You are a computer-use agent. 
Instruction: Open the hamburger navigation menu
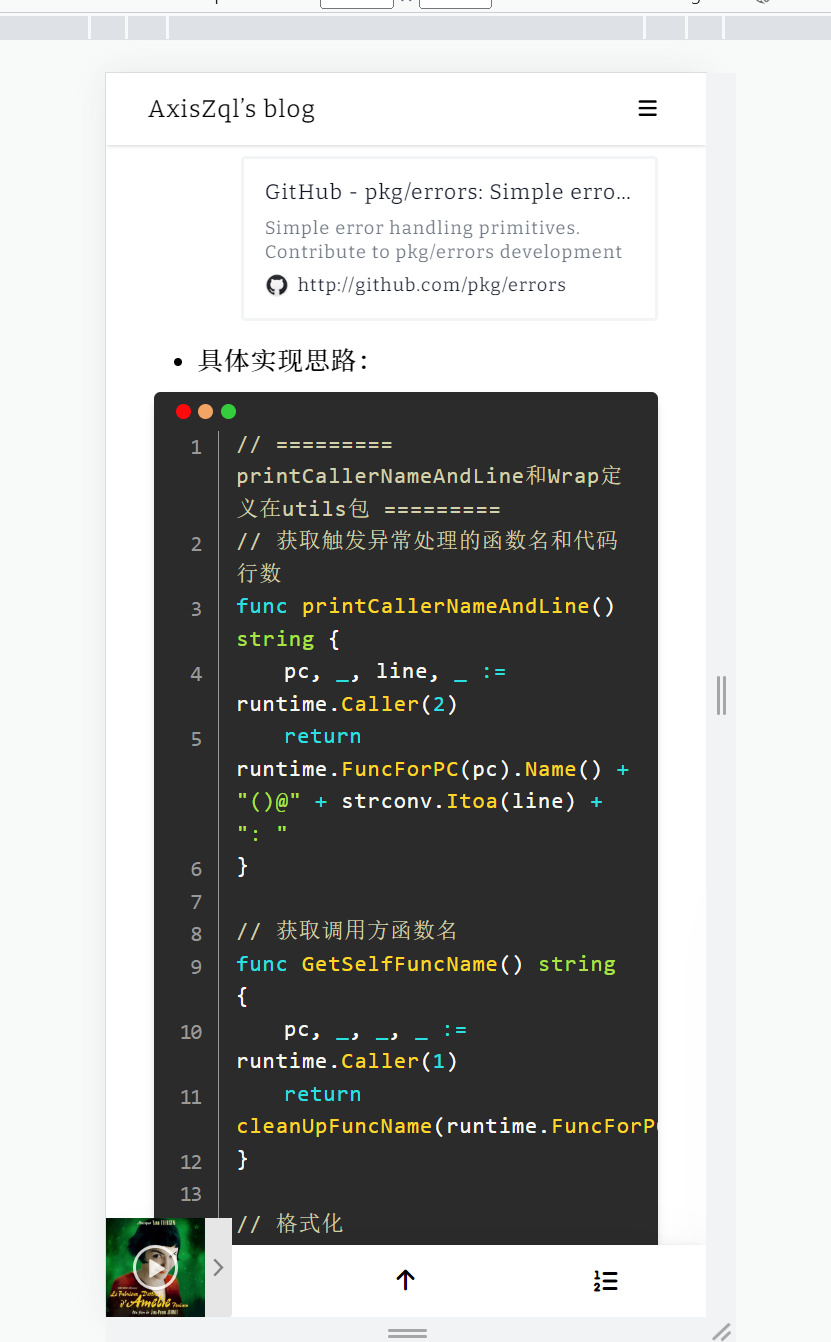pyautogui.click(x=647, y=108)
